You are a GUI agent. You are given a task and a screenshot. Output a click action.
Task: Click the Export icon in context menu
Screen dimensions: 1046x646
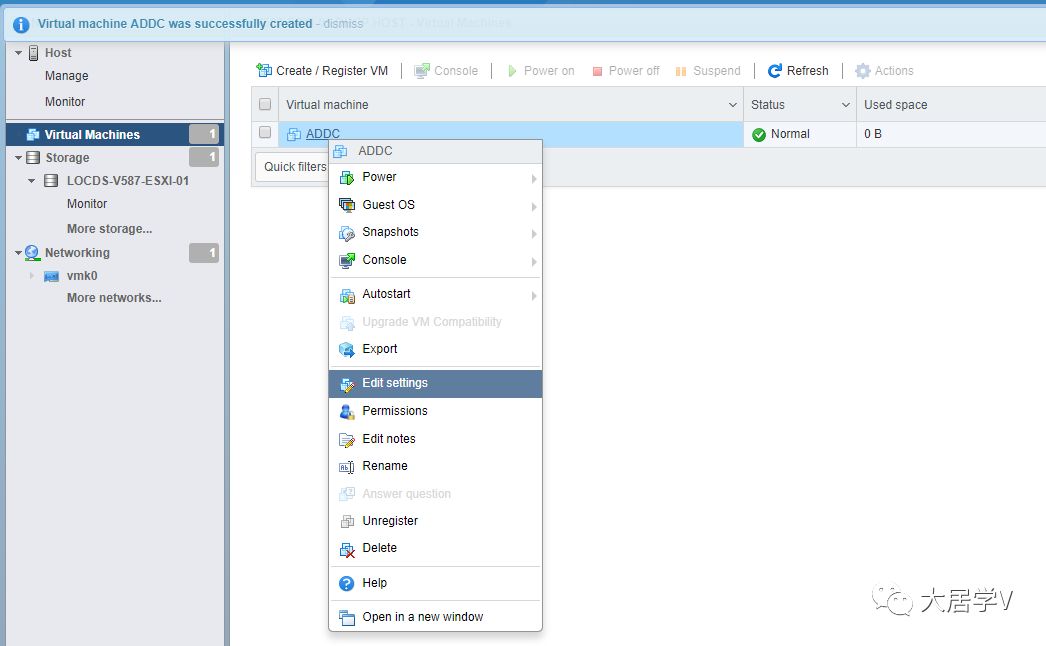[347, 350]
